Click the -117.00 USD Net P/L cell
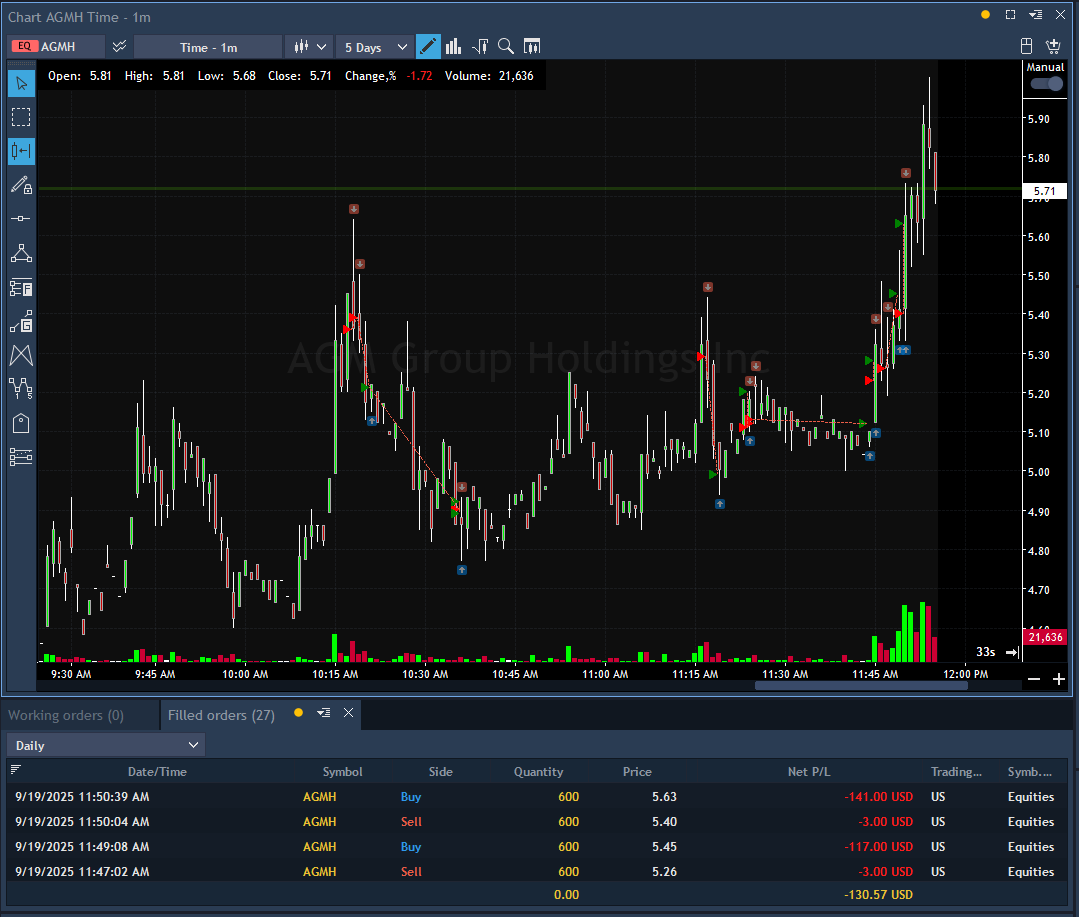Screen dimensions: 1079x917 tap(878, 847)
